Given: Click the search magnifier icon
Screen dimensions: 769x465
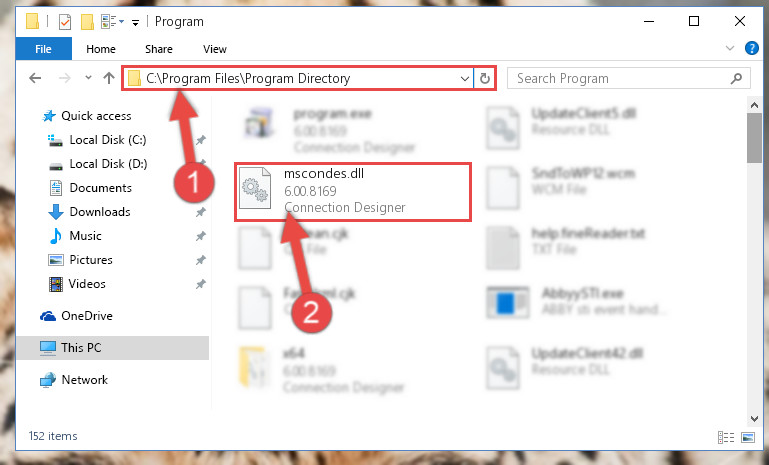Looking at the screenshot, I should pyautogui.click(x=736, y=78).
